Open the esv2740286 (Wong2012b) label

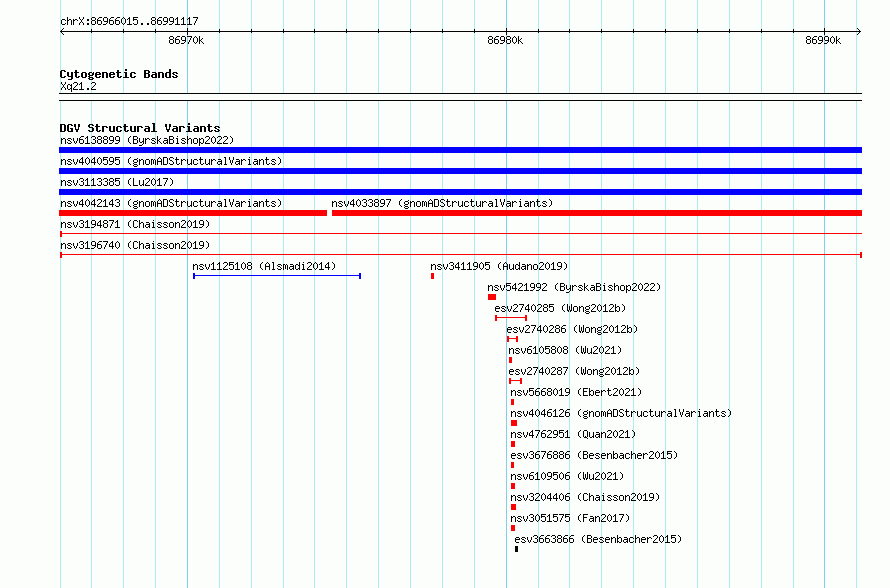click(572, 329)
